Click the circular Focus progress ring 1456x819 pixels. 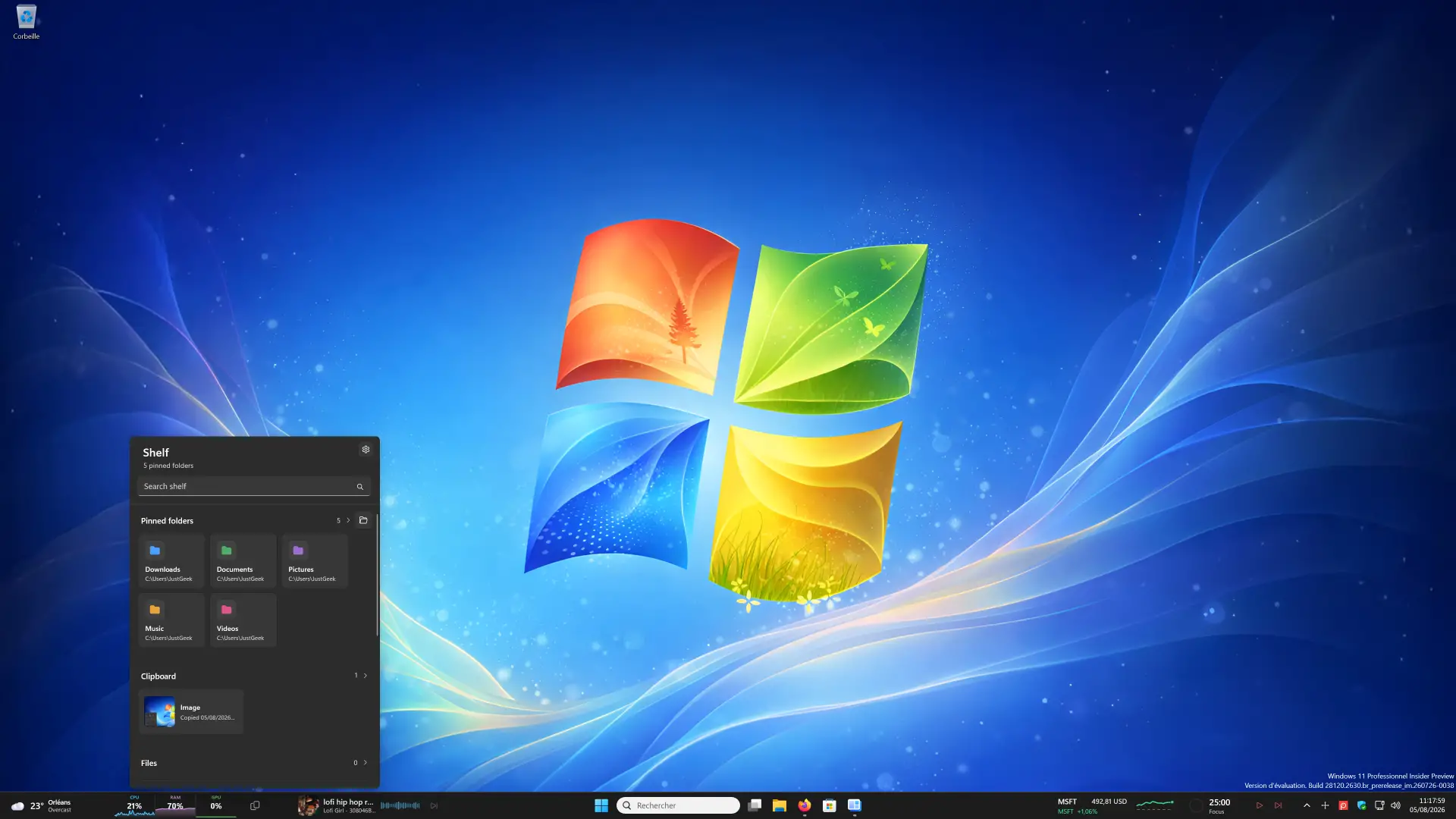[1196, 805]
